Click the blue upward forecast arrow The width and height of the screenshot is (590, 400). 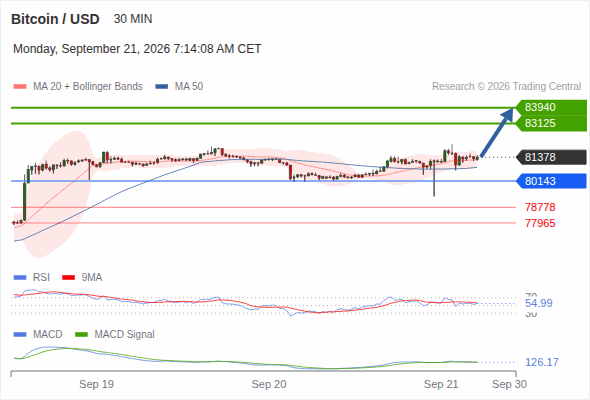tap(497, 132)
